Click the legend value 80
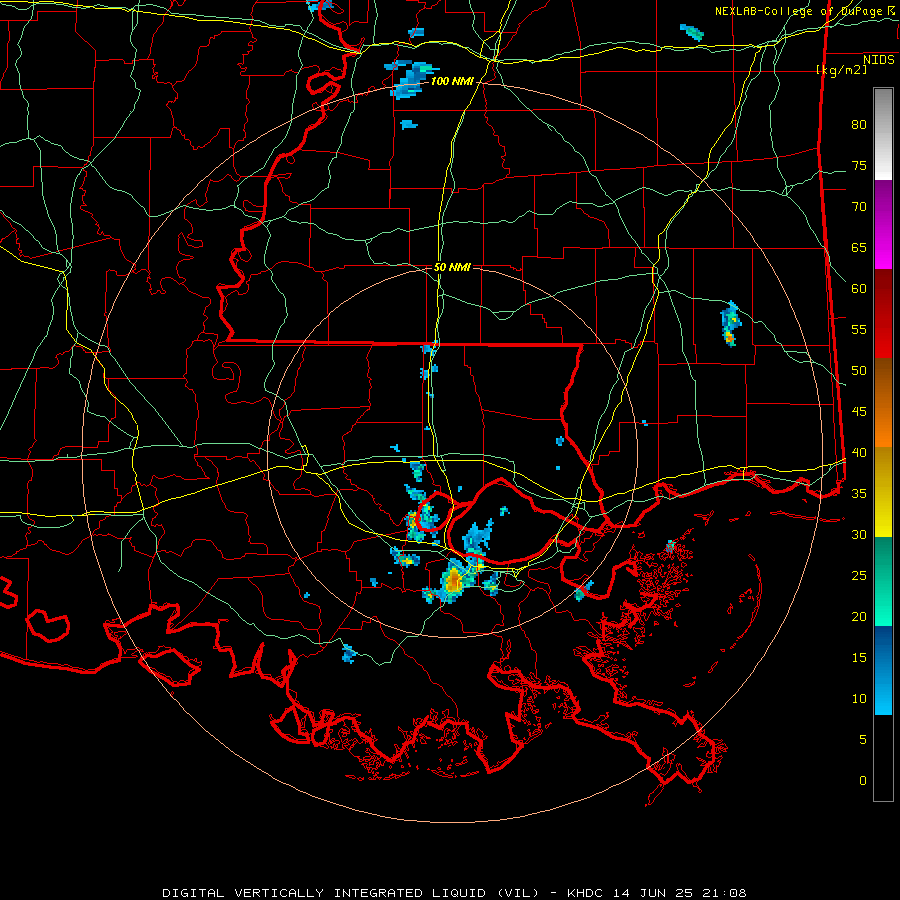 tap(859, 125)
